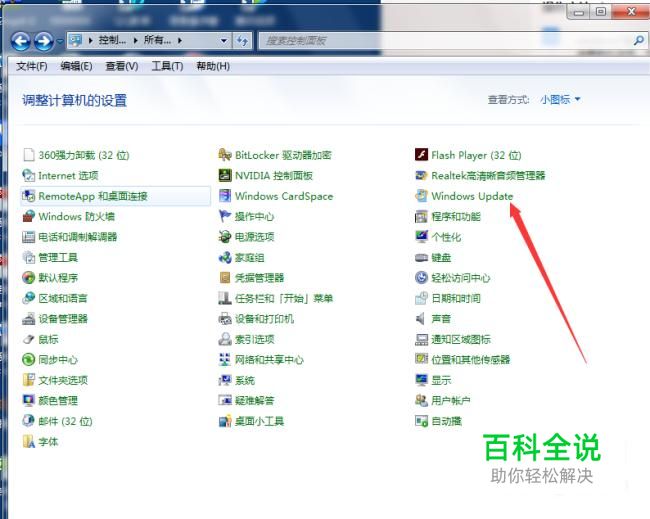Click the 所有... breadcrumb segment

pos(157,40)
